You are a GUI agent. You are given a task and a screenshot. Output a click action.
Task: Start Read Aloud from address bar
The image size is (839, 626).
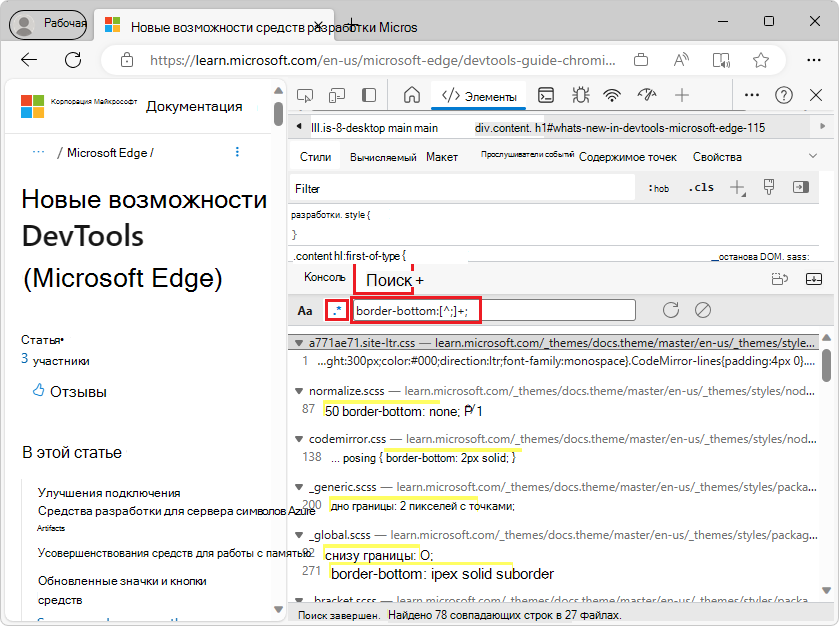pyautogui.click(x=681, y=60)
